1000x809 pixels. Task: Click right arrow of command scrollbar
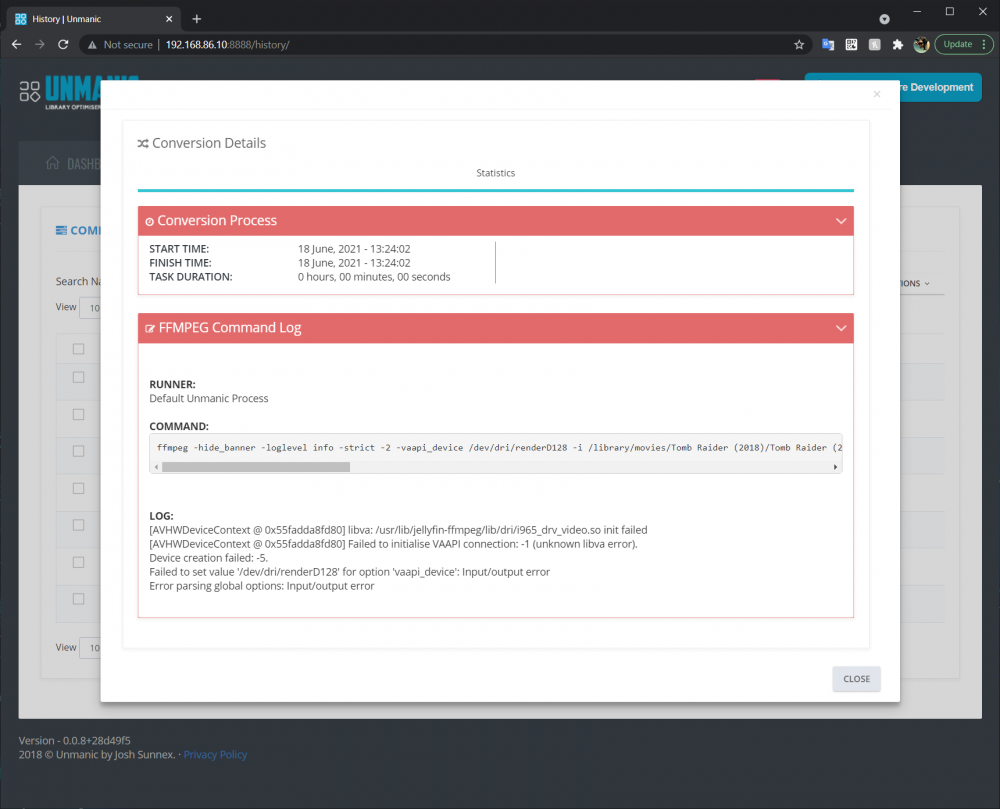pyautogui.click(x=835, y=467)
